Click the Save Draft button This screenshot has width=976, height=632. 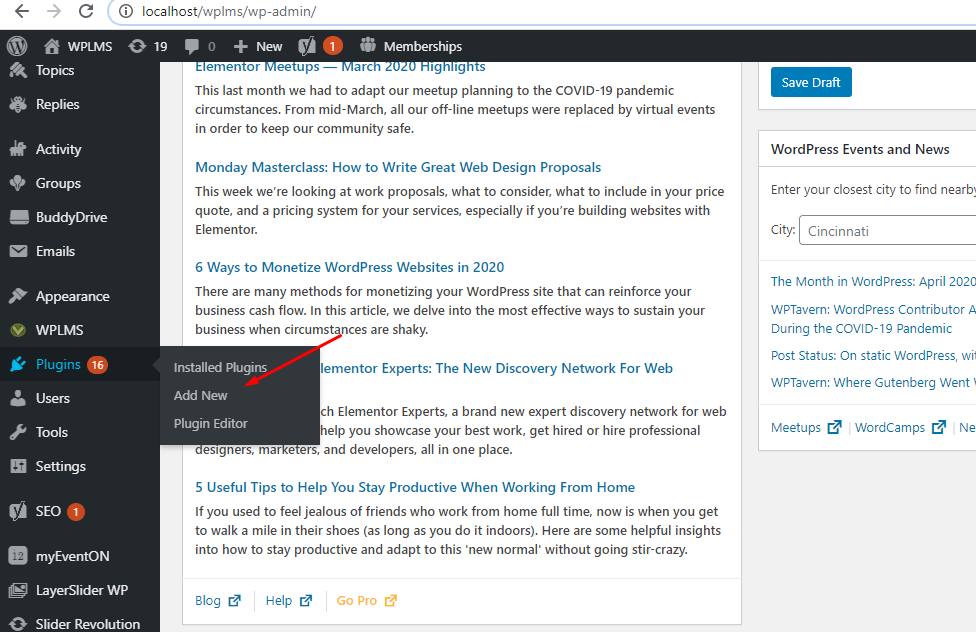[x=811, y=82]
